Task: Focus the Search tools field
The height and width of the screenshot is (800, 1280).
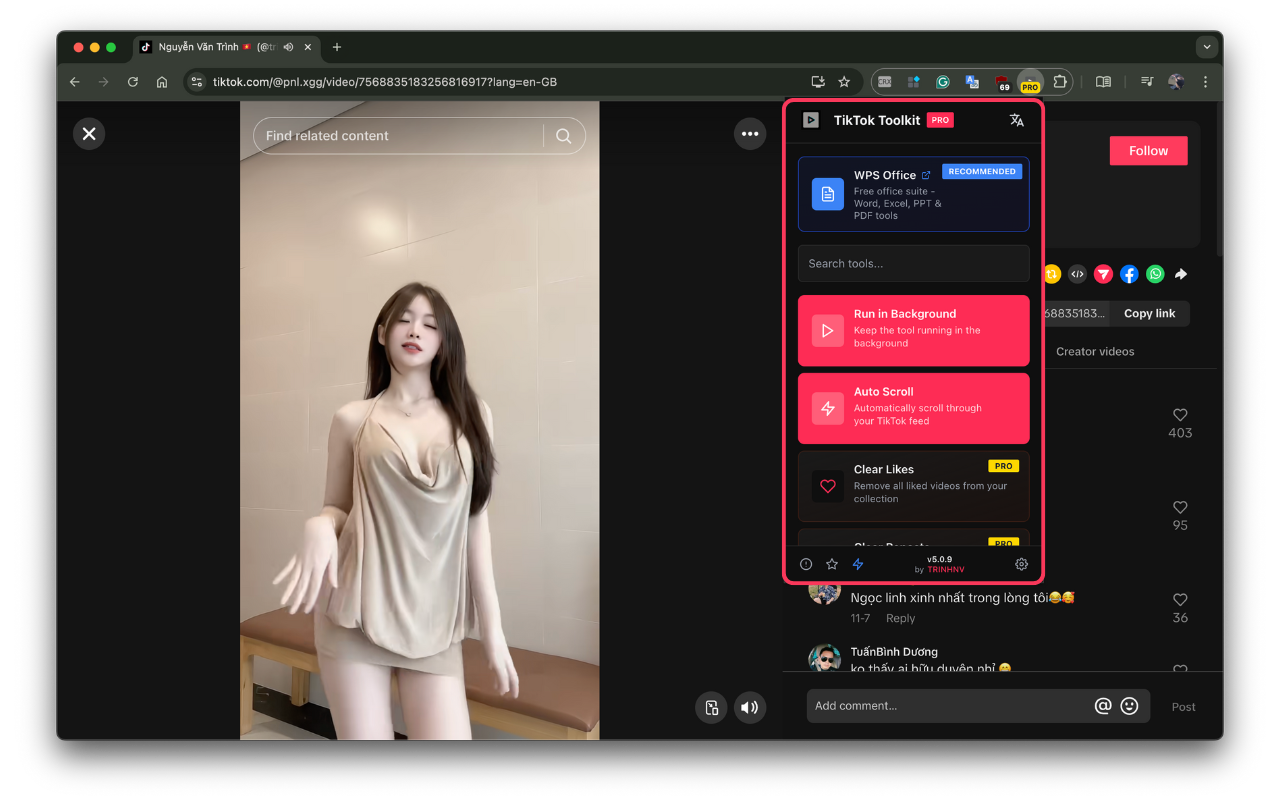Action: pyautogui.click(x=914, y=264)
